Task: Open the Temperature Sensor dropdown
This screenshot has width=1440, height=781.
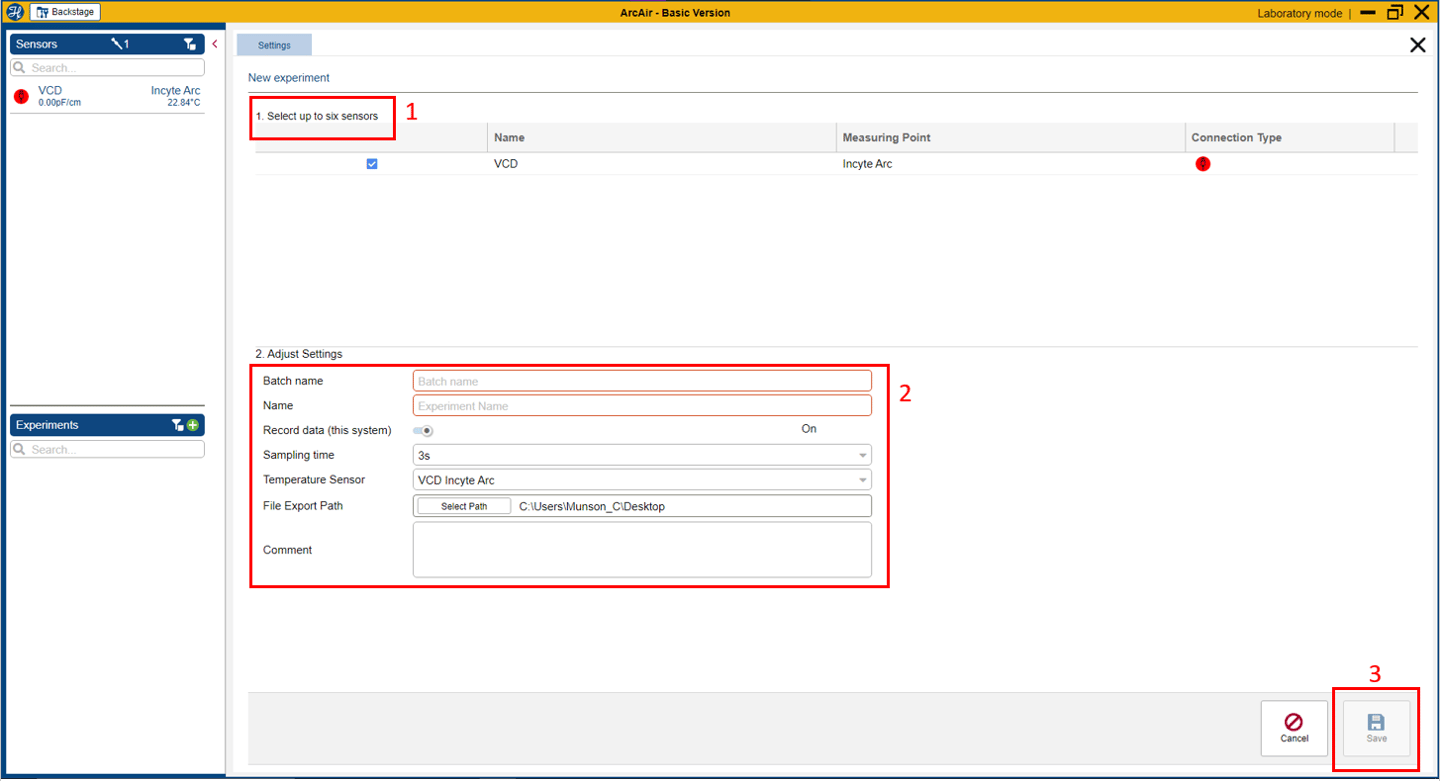Action: click(642, 480)
